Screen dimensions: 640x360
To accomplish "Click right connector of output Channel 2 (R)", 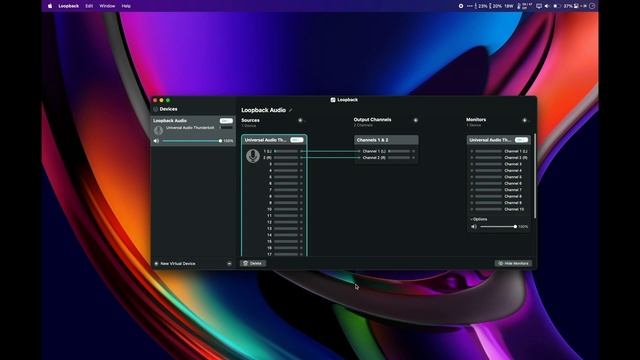I will click(413, 158).
